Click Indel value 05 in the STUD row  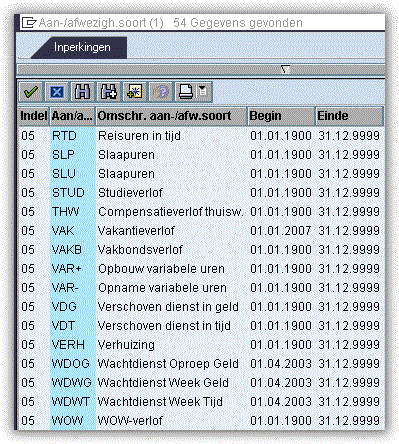coord(28,193)
